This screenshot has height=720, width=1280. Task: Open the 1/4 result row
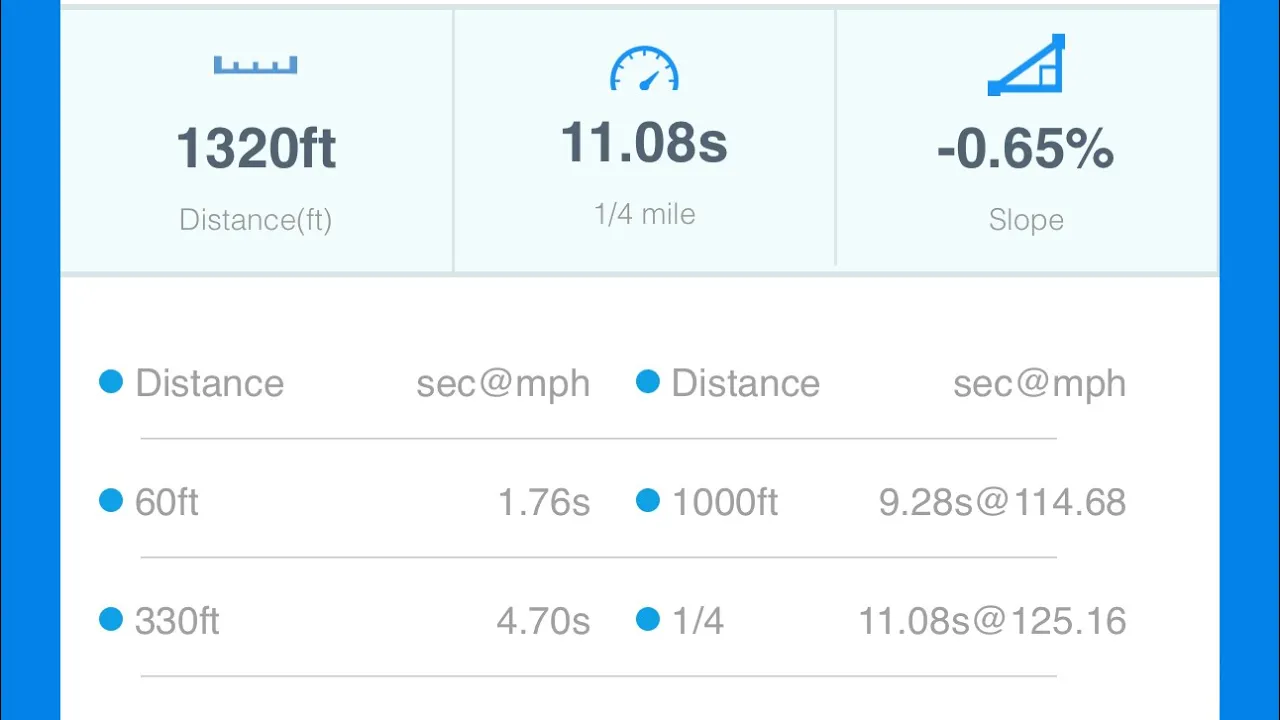(881, 620)
